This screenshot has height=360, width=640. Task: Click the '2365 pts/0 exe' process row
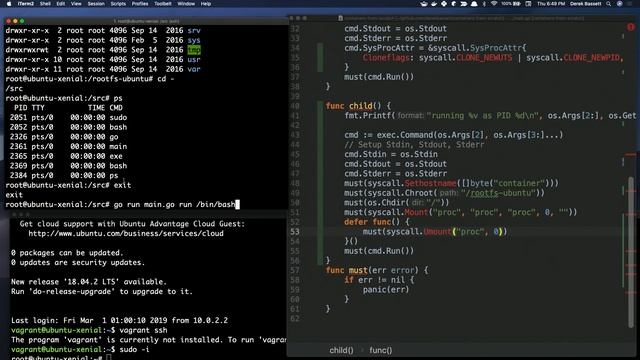pyautogui.click(x=66, y=156)
